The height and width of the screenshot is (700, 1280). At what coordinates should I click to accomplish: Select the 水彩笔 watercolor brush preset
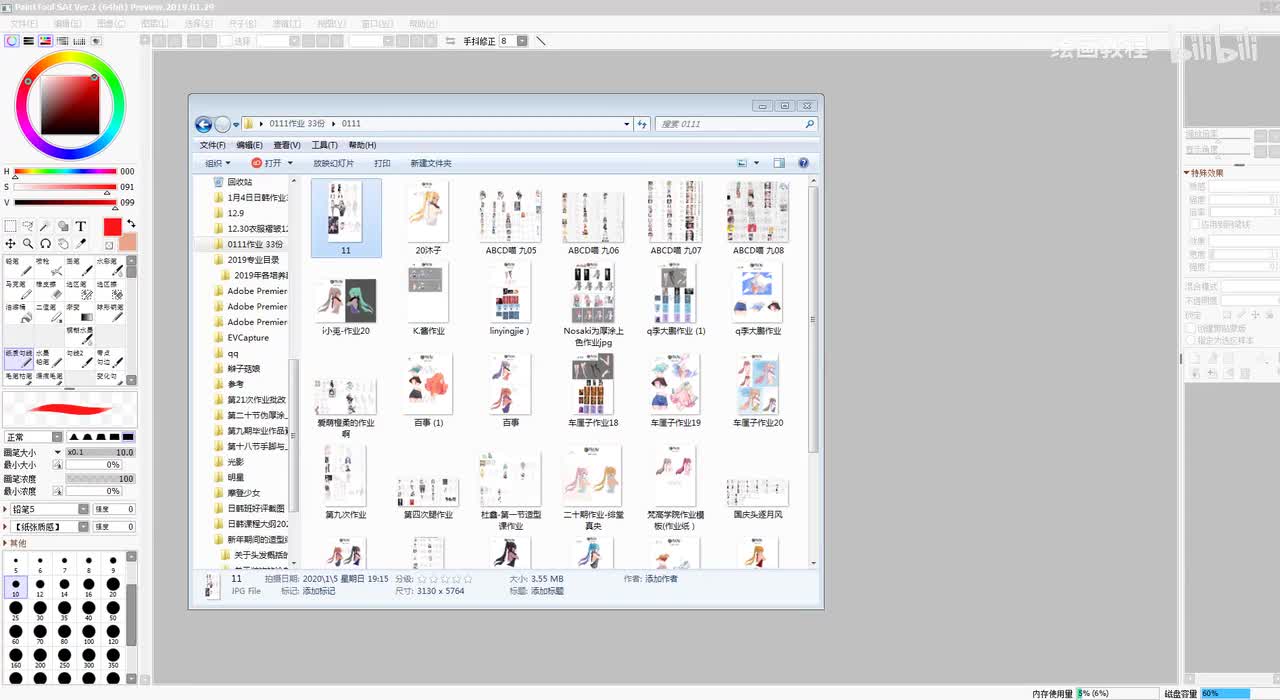tap(109, 267)
